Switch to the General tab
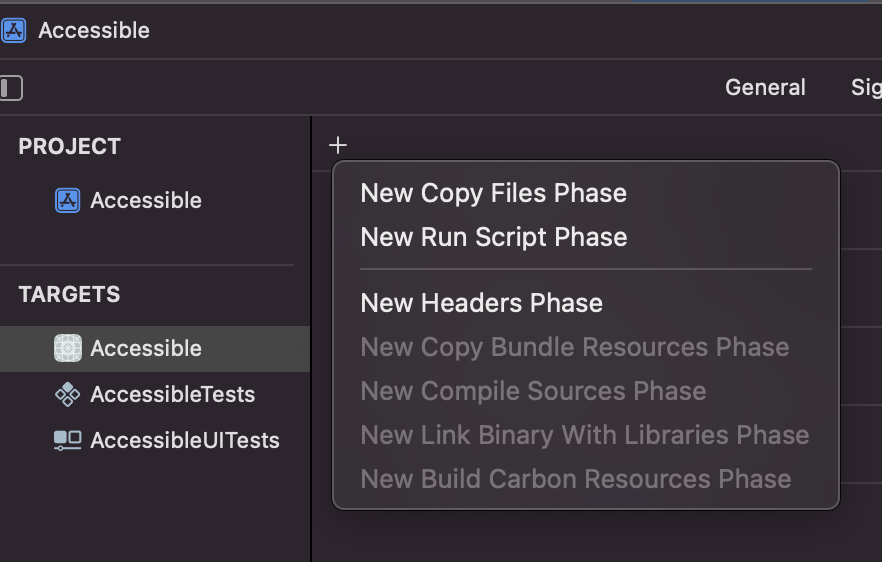Screen dimensions: 882x562 point(765,88)
